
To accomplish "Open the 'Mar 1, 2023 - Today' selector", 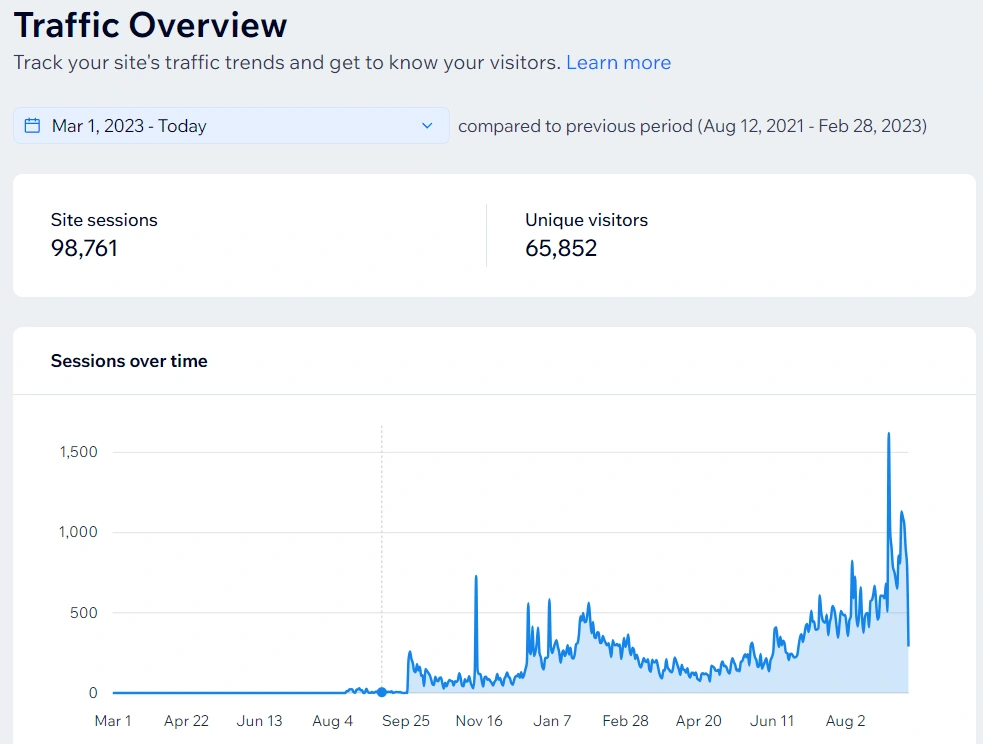I will pyautogui.click(x=231, y=125).
